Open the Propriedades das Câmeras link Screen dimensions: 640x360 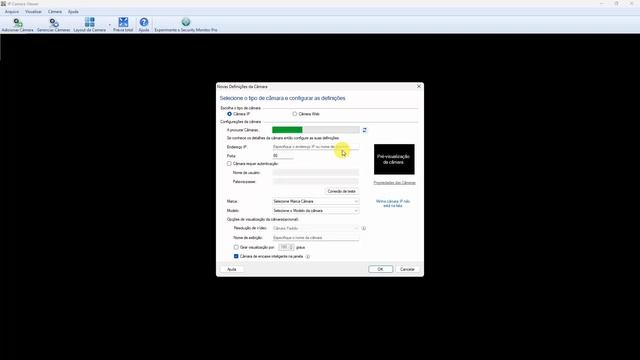point(394,183)
